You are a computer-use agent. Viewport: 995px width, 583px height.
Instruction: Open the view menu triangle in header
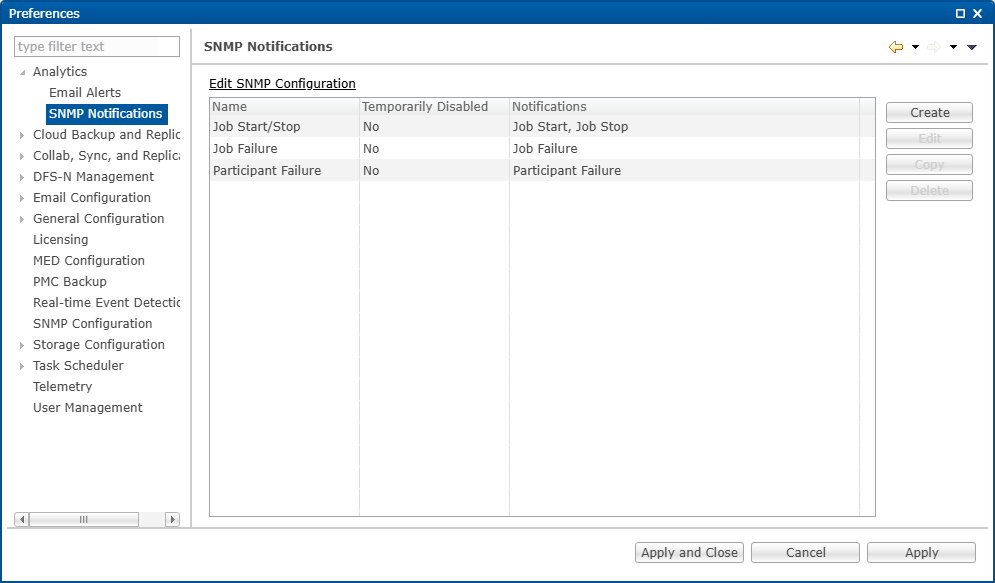[x=972, y=47]
